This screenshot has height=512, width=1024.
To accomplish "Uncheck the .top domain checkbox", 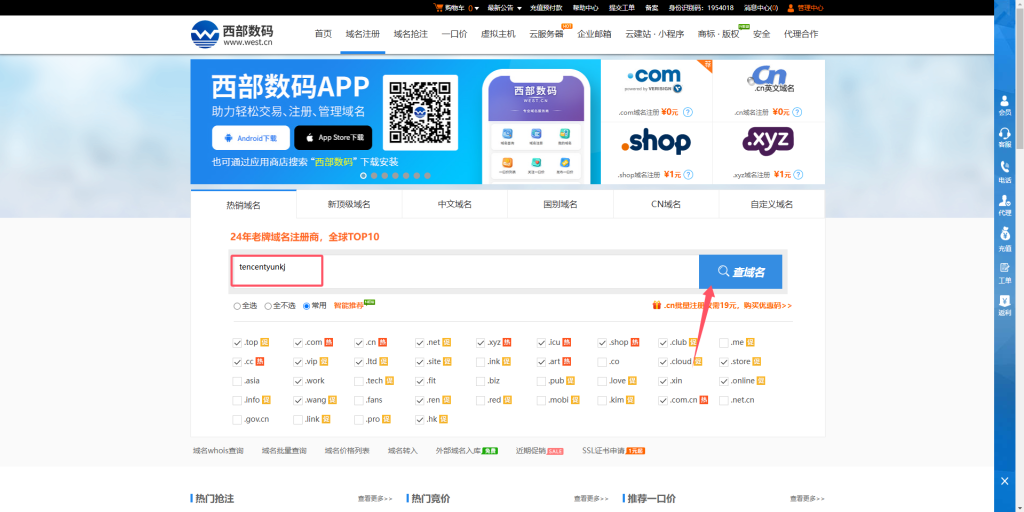I will (x=237, y=342).
